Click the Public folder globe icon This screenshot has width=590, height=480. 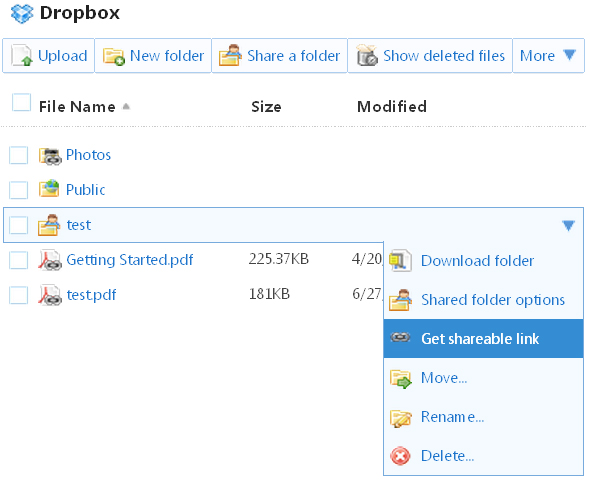(x=49, y=189)
